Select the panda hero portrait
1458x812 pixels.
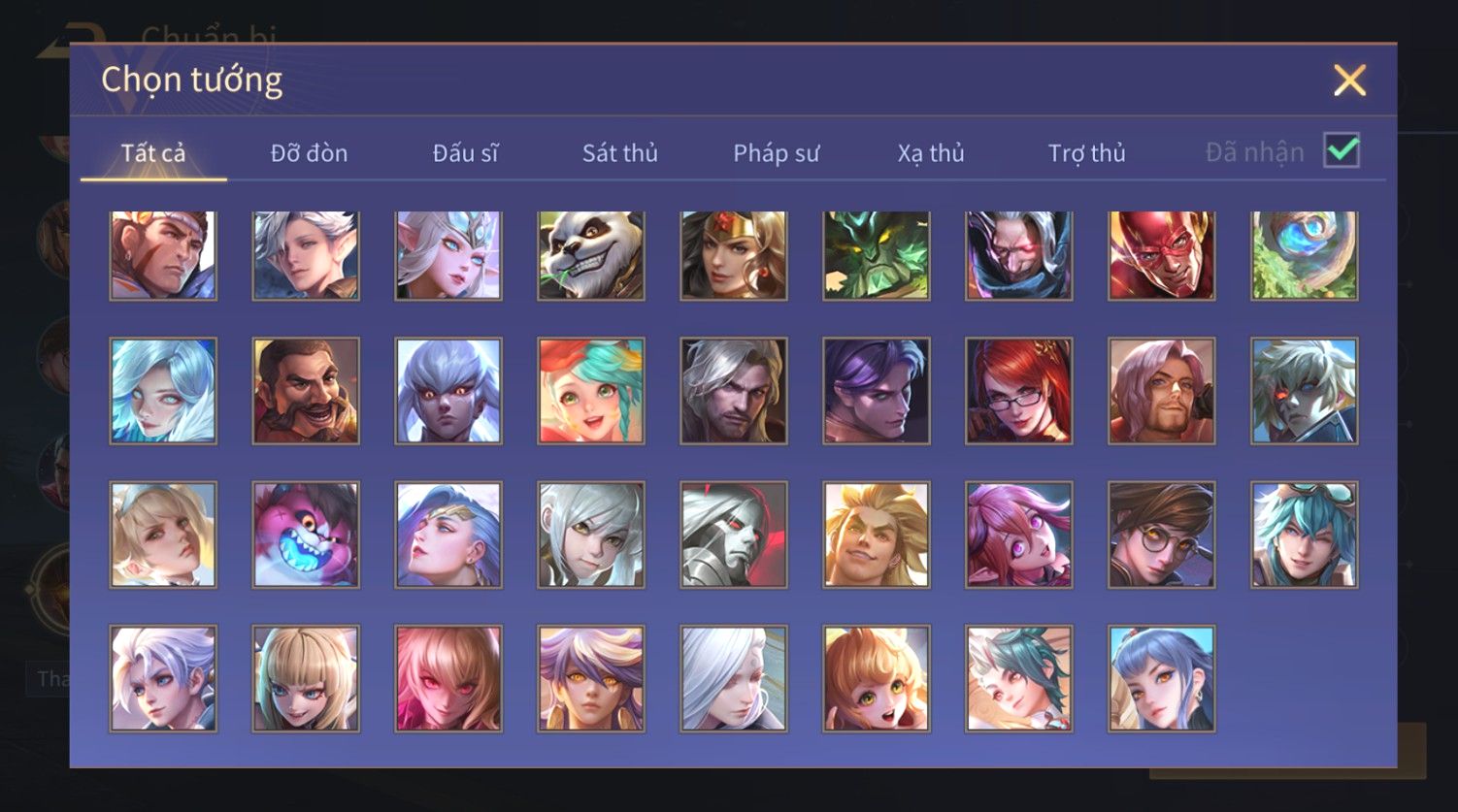(x=591, y=255)
